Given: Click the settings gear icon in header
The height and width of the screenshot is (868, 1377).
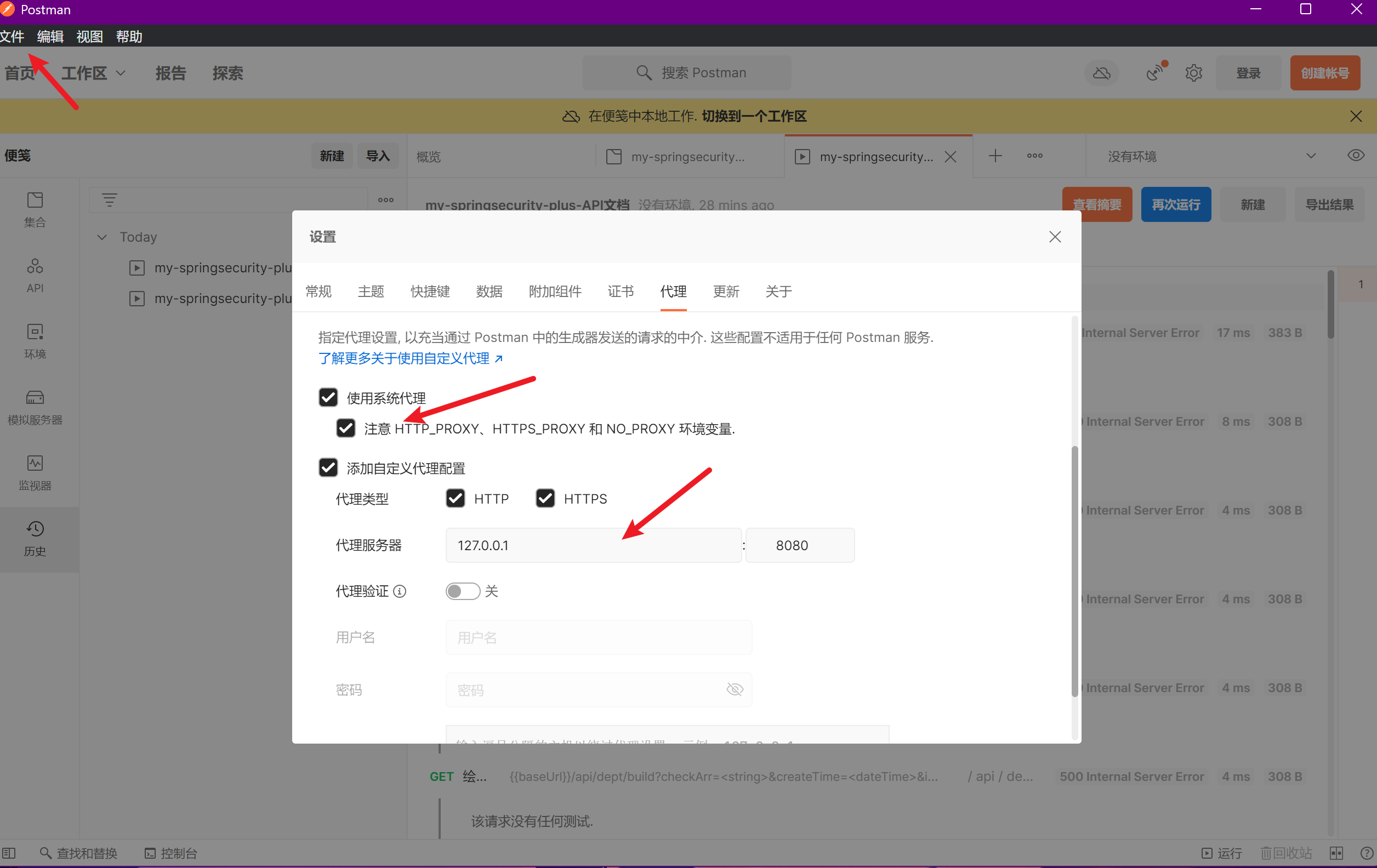Looking at the screenshot, I should 1193,73.
